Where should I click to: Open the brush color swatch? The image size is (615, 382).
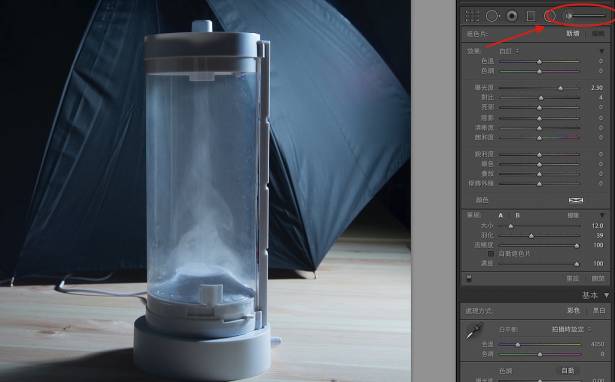[576, 200]
